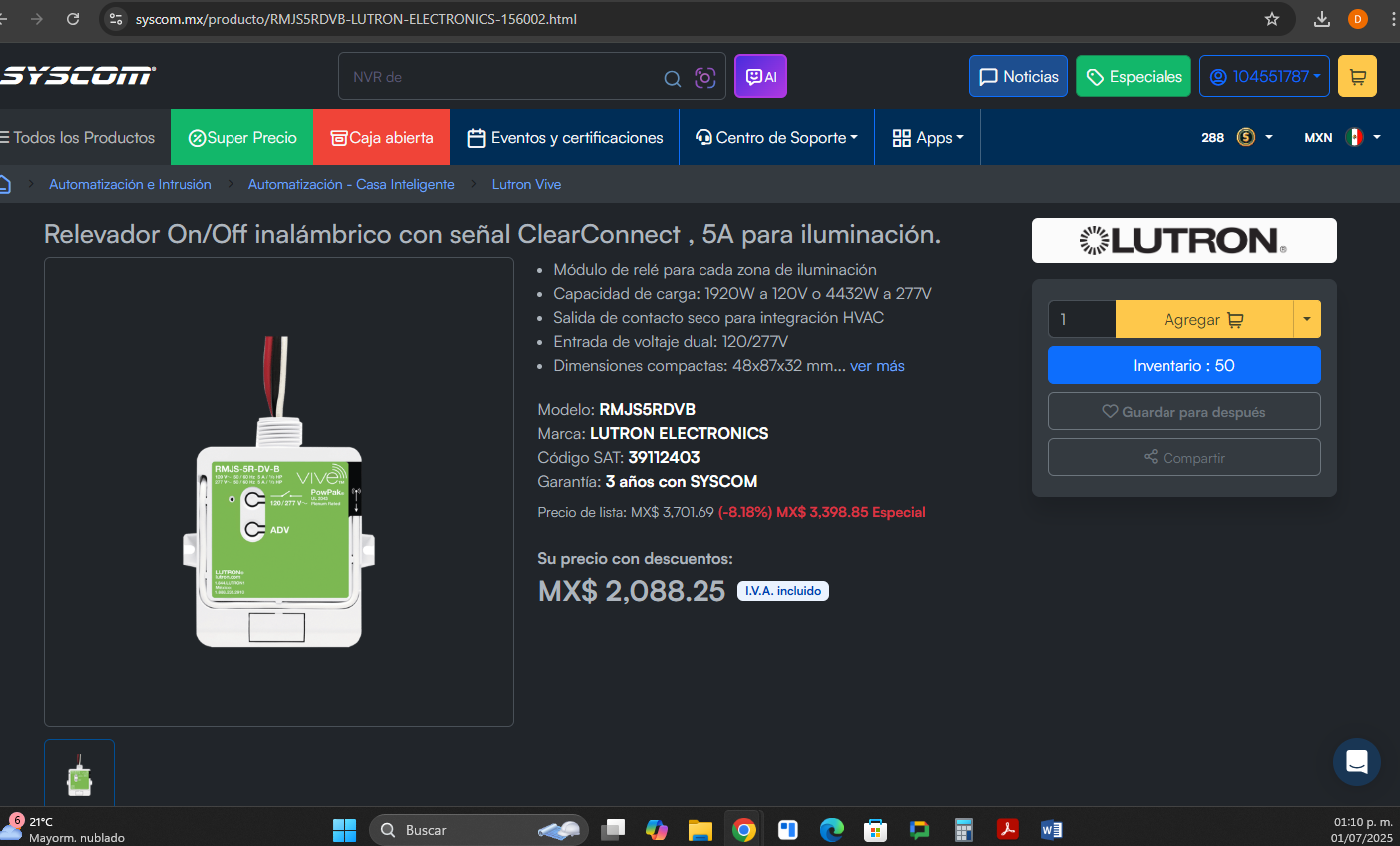This screenshot has height=846, width=1400.
Task: Open Microsoft Edge from taskbar
Action: (831, 830)
